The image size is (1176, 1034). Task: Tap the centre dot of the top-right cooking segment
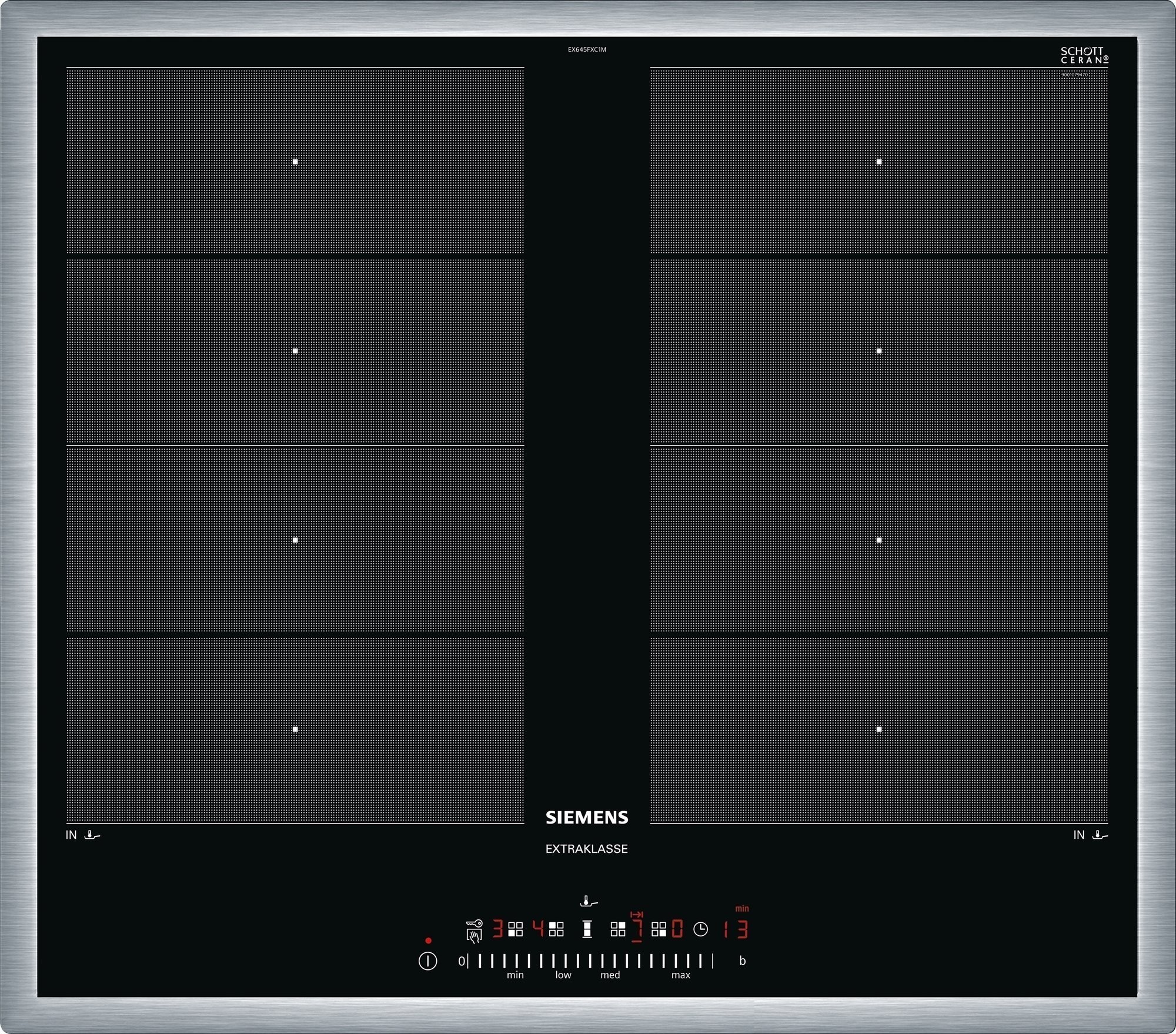879,162
